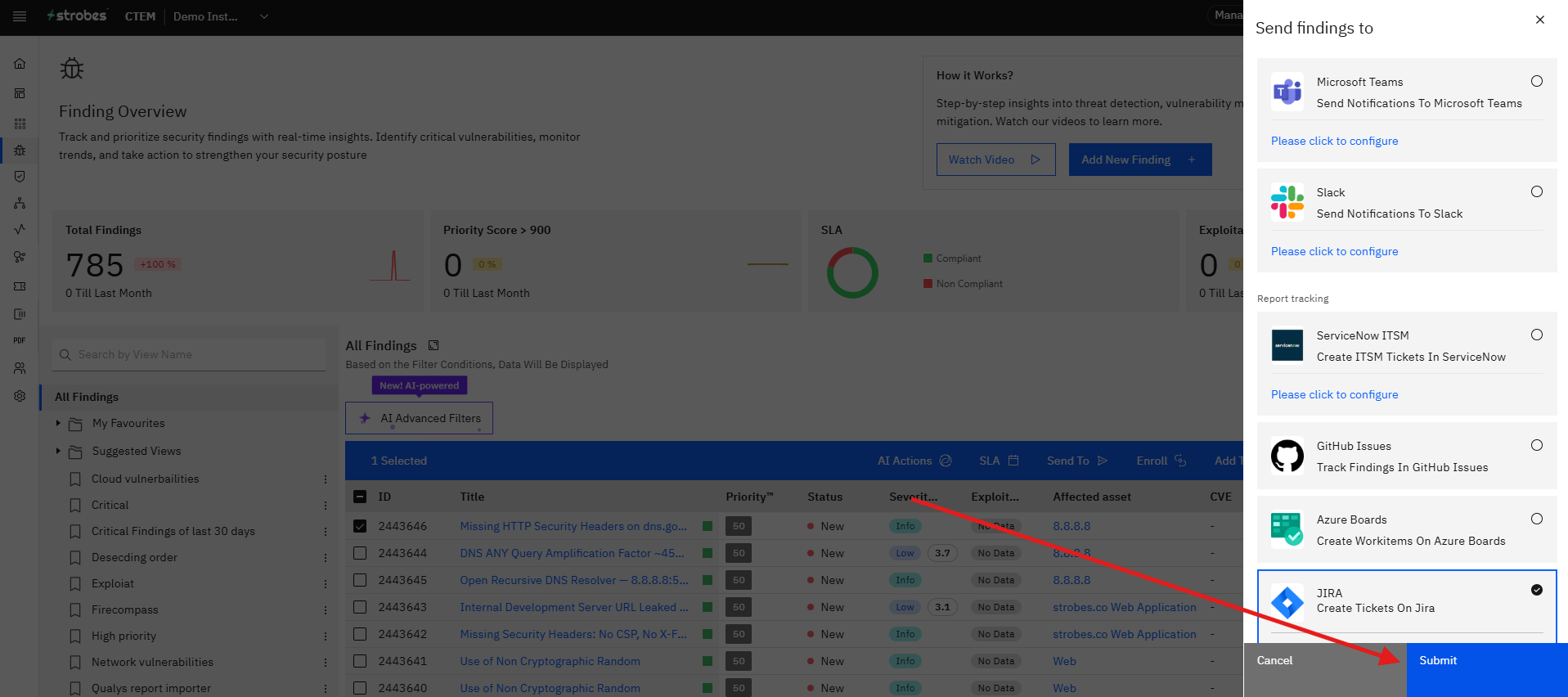Viewport: 1568px width, 697px height.
Task: Click the SLA compliance donut chart
Action: pos(852,272)
